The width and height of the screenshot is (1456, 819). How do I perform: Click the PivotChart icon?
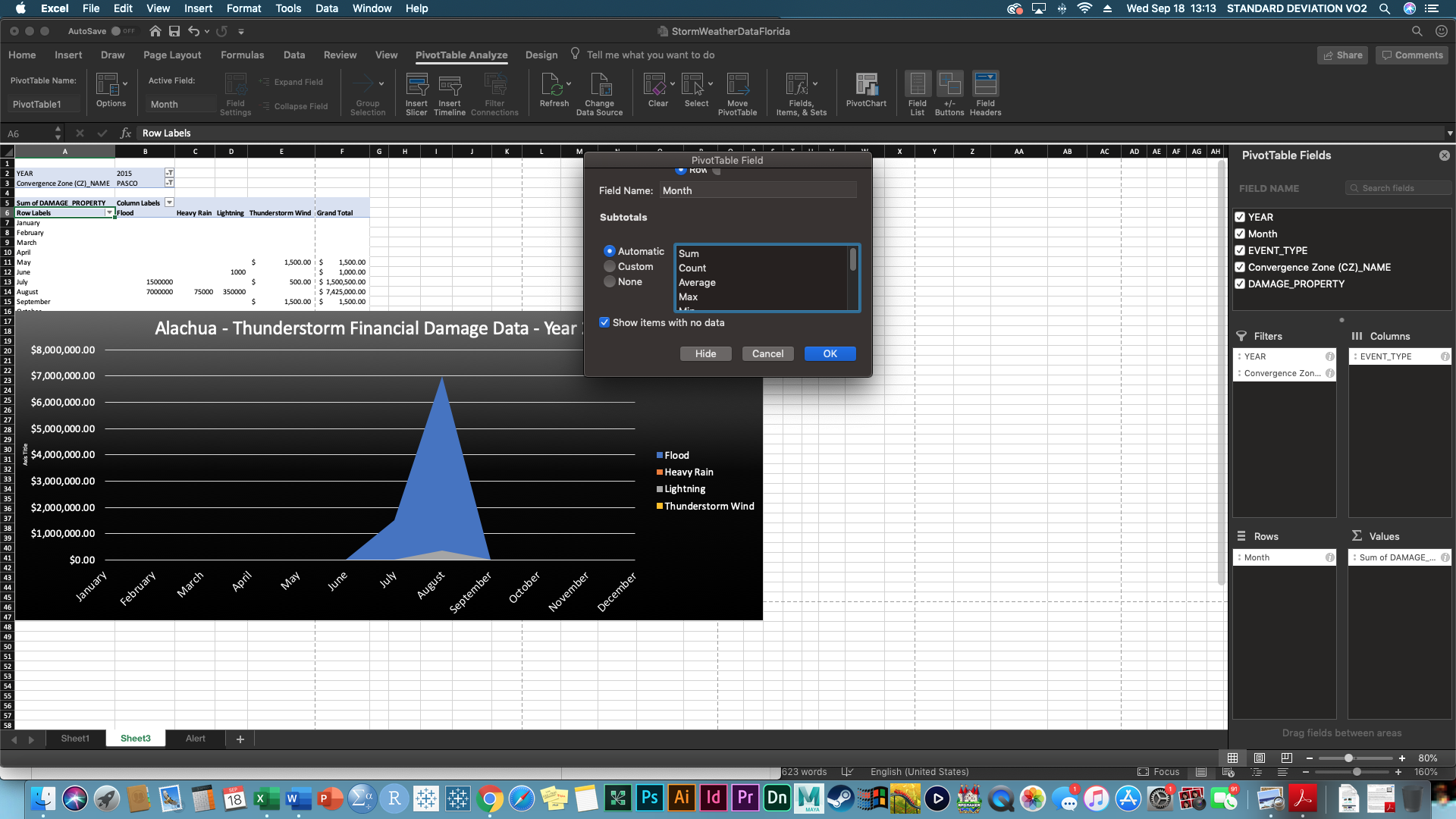point(866,85)
